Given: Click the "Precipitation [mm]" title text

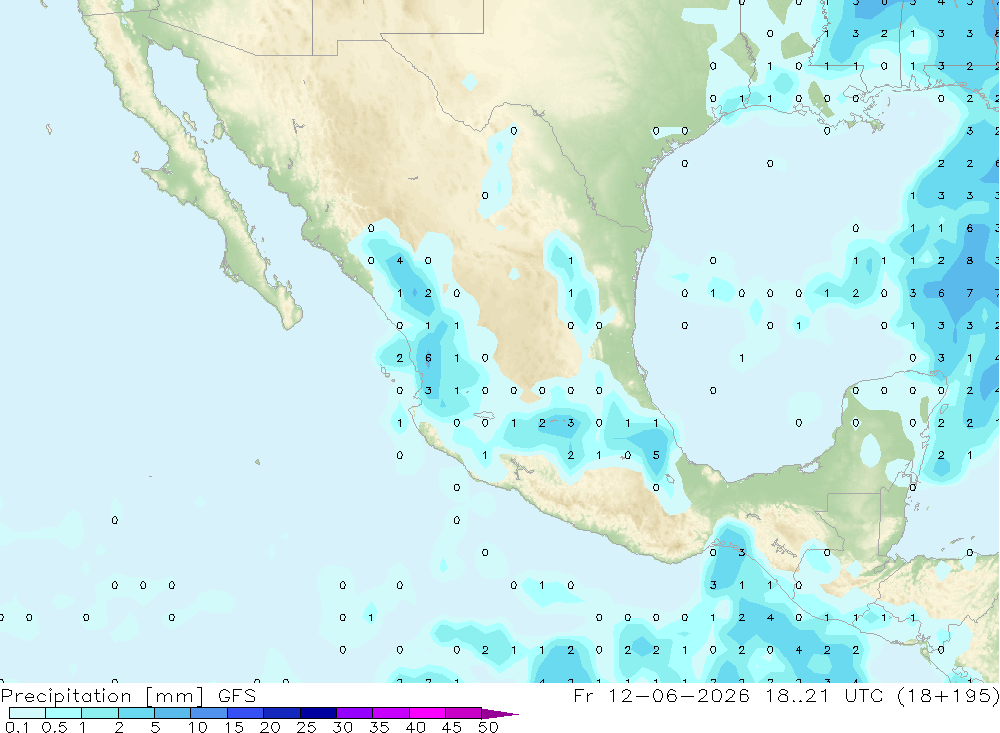Looking at the screenshot, I should (102, 696).
